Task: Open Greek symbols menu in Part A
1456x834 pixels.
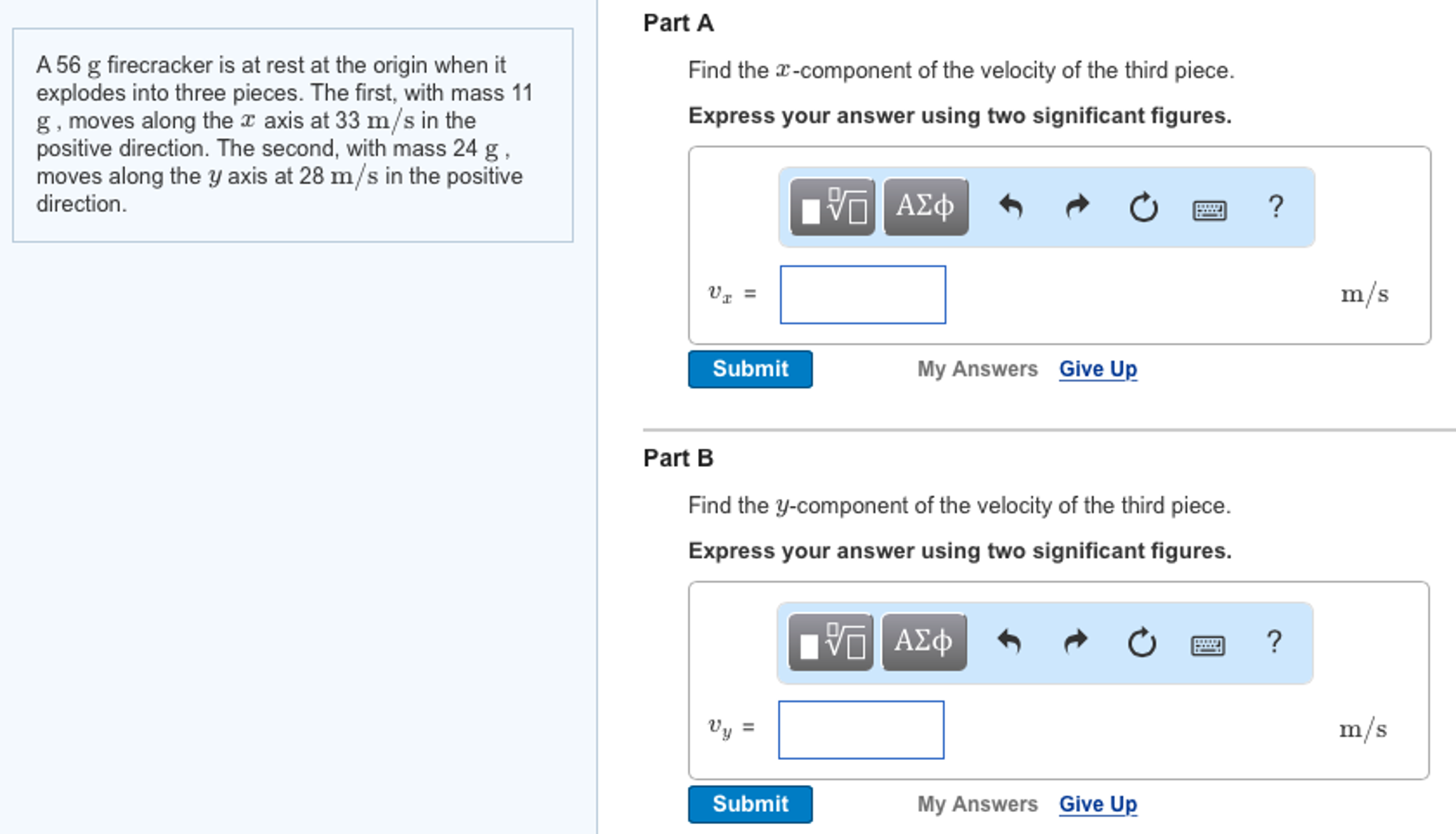Action: click(925, 207)
